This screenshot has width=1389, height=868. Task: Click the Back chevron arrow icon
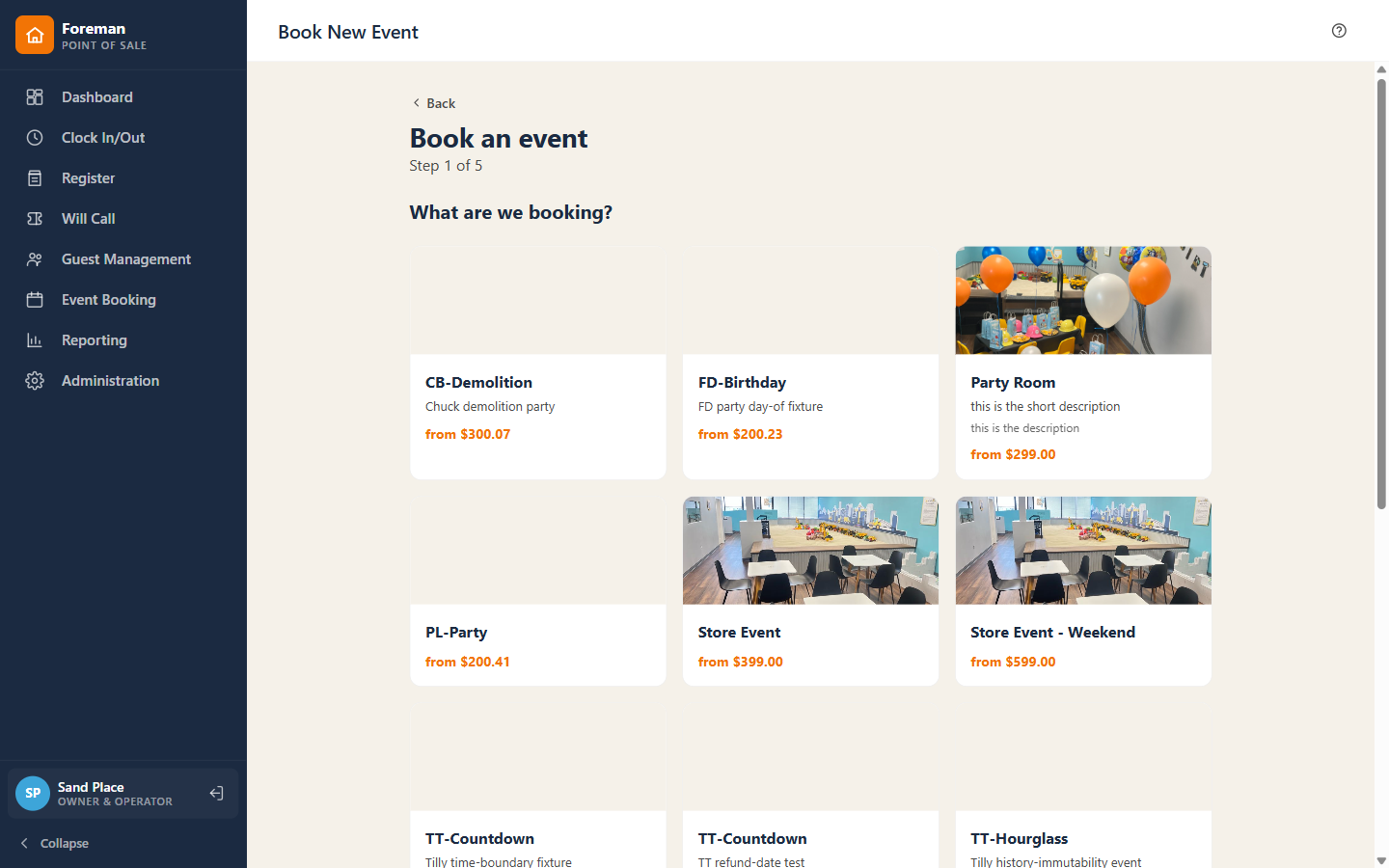pos(416,103)
